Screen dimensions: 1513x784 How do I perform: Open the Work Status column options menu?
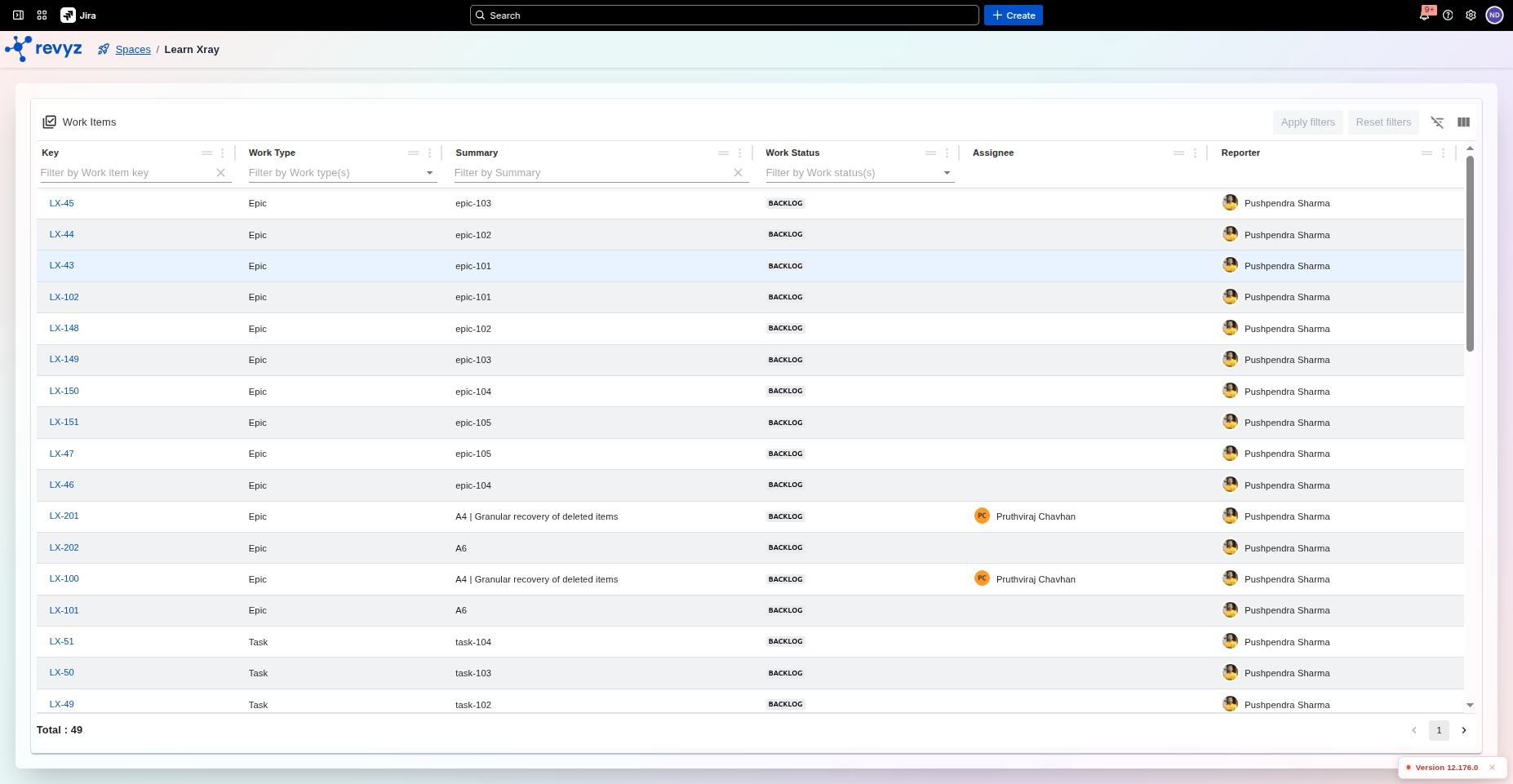(x=947, y=153)
